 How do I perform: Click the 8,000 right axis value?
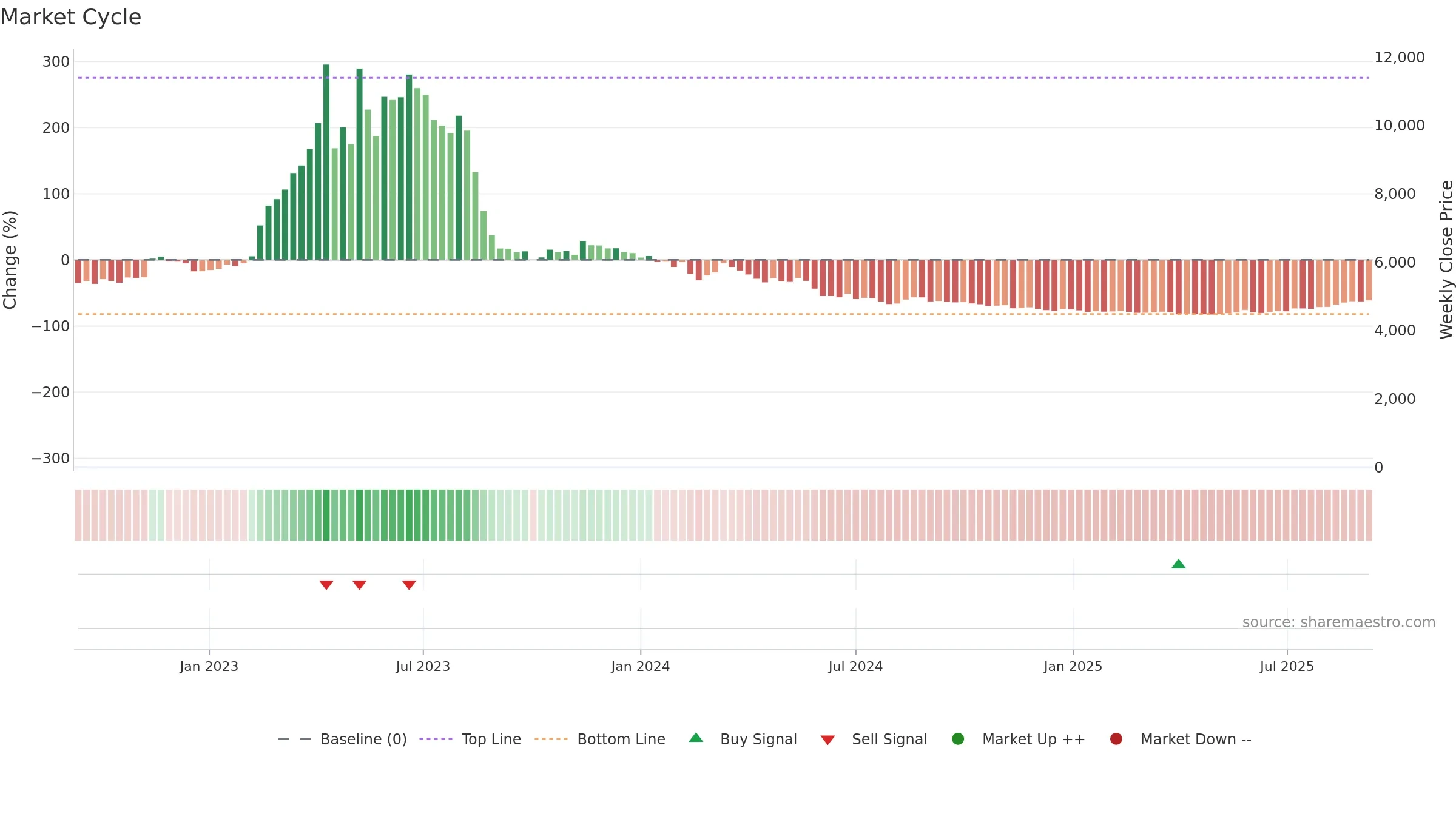(x=1395, y=194)
